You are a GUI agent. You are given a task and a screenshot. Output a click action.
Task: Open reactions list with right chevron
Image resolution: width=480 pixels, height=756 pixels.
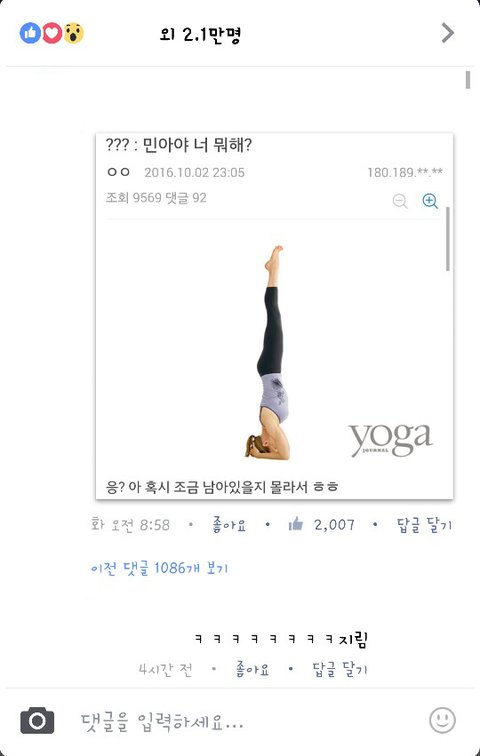pyautogui.click(x=448, y=33)
